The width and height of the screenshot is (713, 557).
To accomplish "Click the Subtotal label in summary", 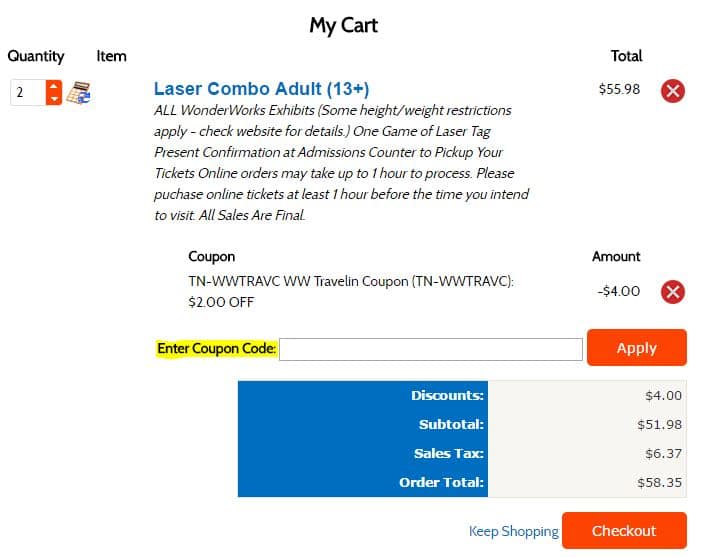I will (x=451, y=424).
